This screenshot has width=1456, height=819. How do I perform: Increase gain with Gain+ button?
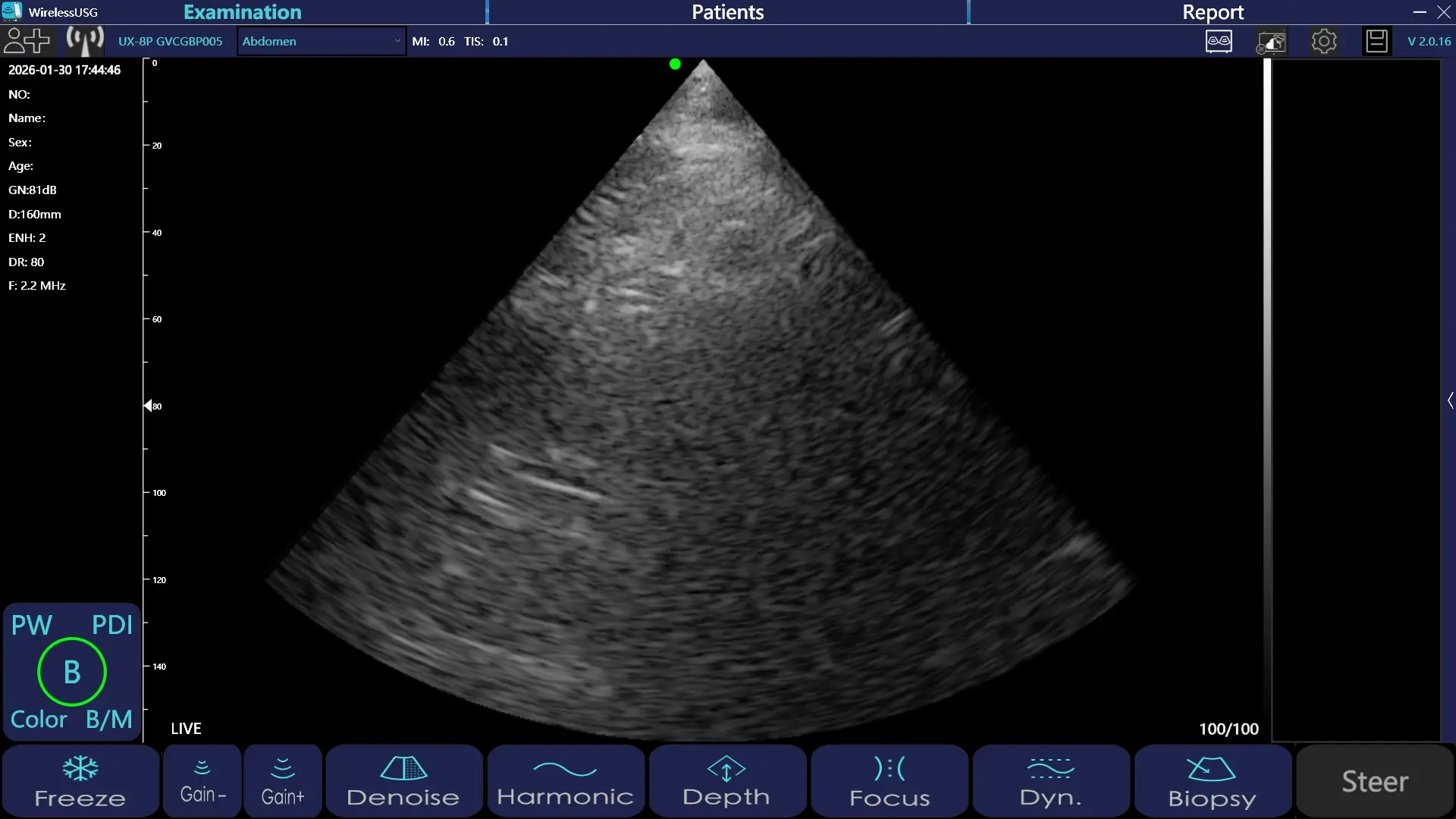[283, 781]
